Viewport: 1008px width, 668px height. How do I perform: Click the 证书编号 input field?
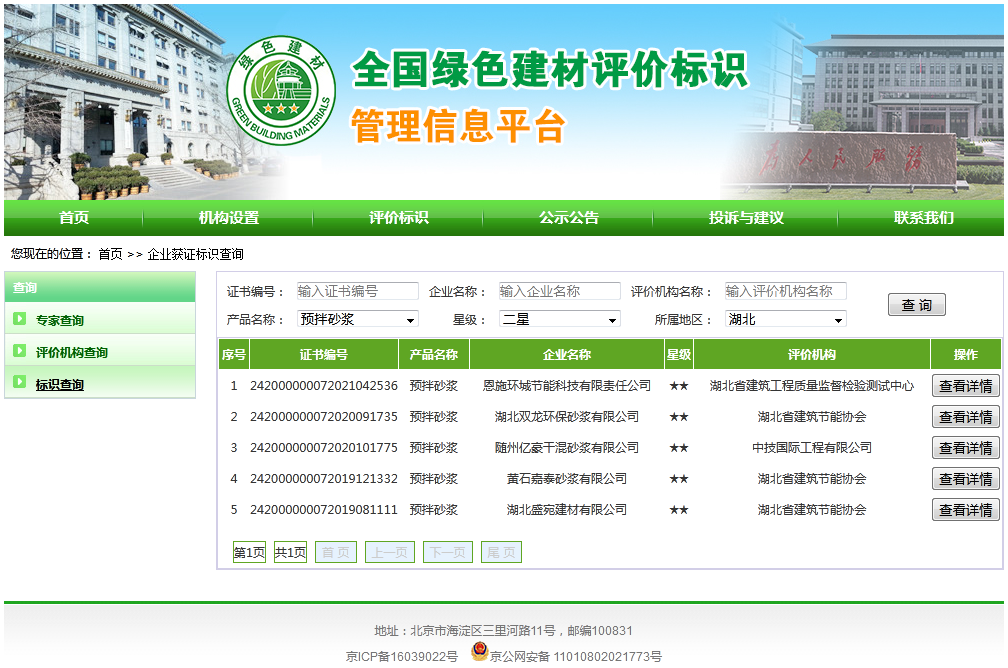[357, 291]
